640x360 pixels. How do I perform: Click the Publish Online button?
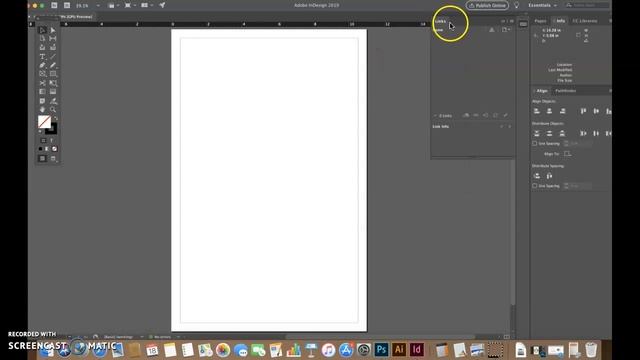tap(487, 5)
